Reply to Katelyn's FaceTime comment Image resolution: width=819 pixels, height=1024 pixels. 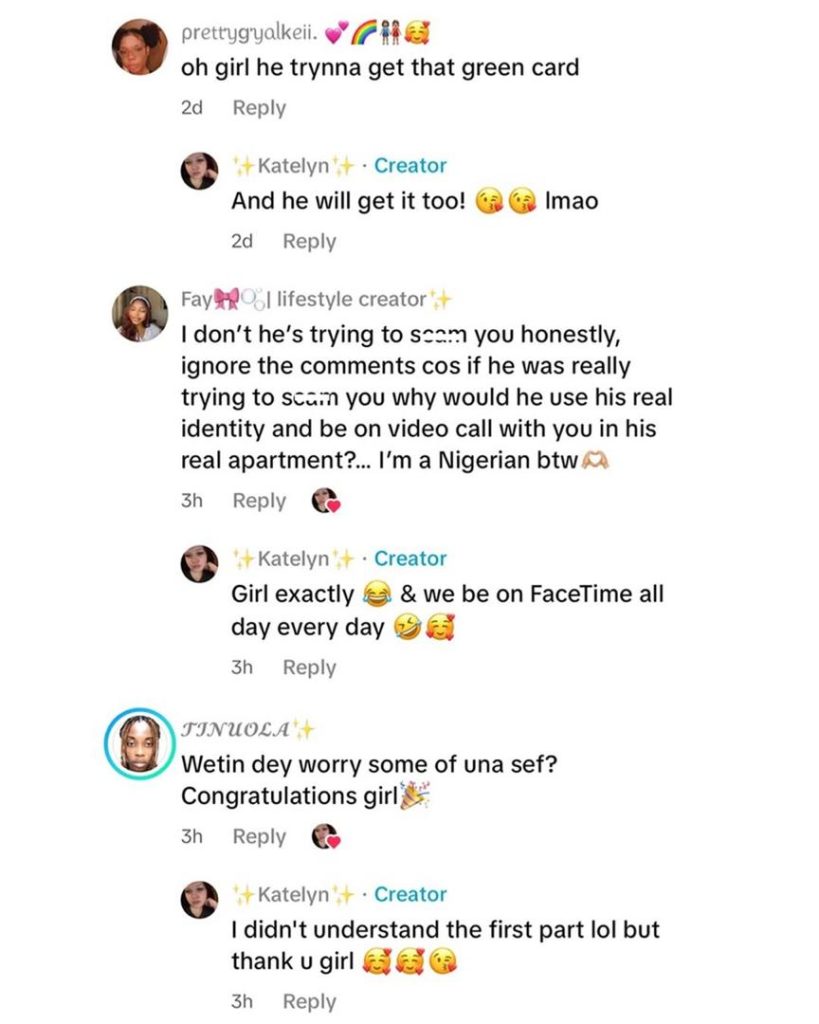pyautogui.click(x=309, y=667)
